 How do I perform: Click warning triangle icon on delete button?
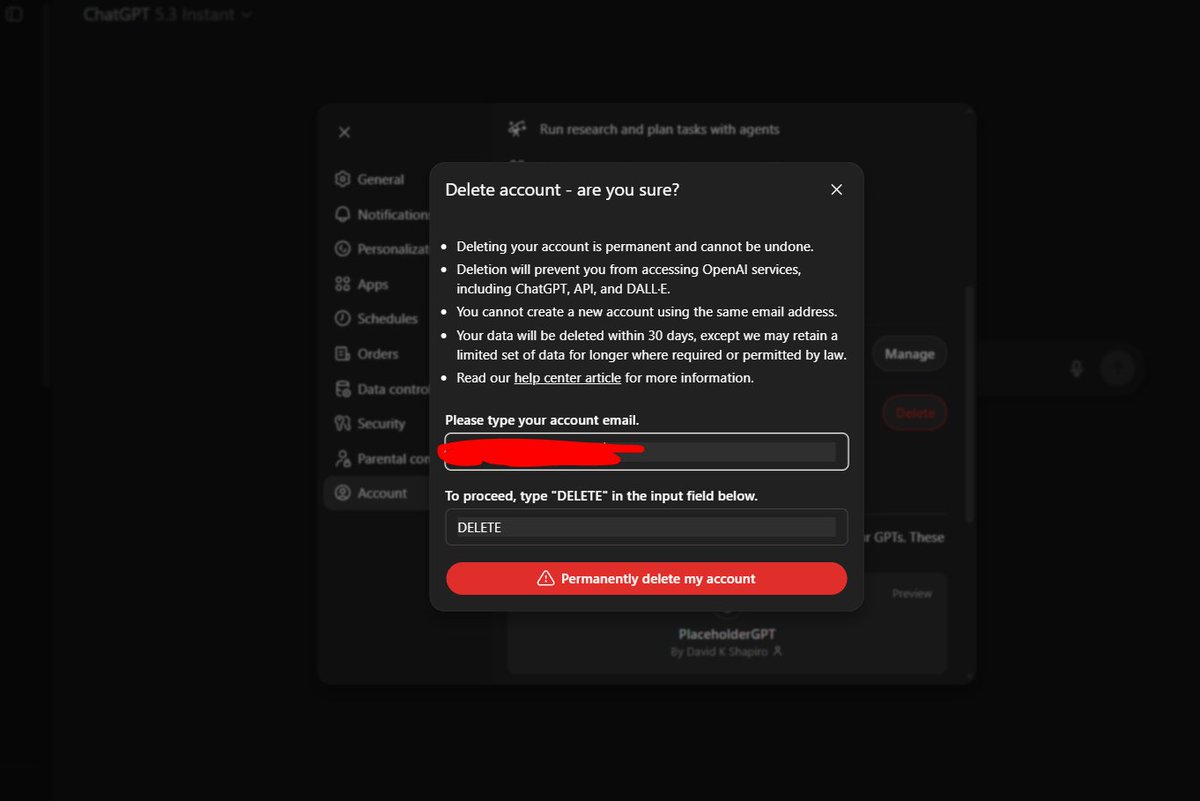click(x=546, y=579)
